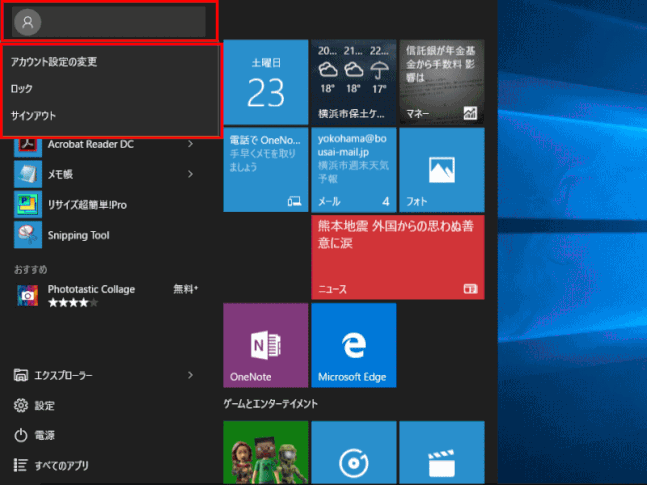Open the calendar tile showing 土曜日 23

[266, 82]
